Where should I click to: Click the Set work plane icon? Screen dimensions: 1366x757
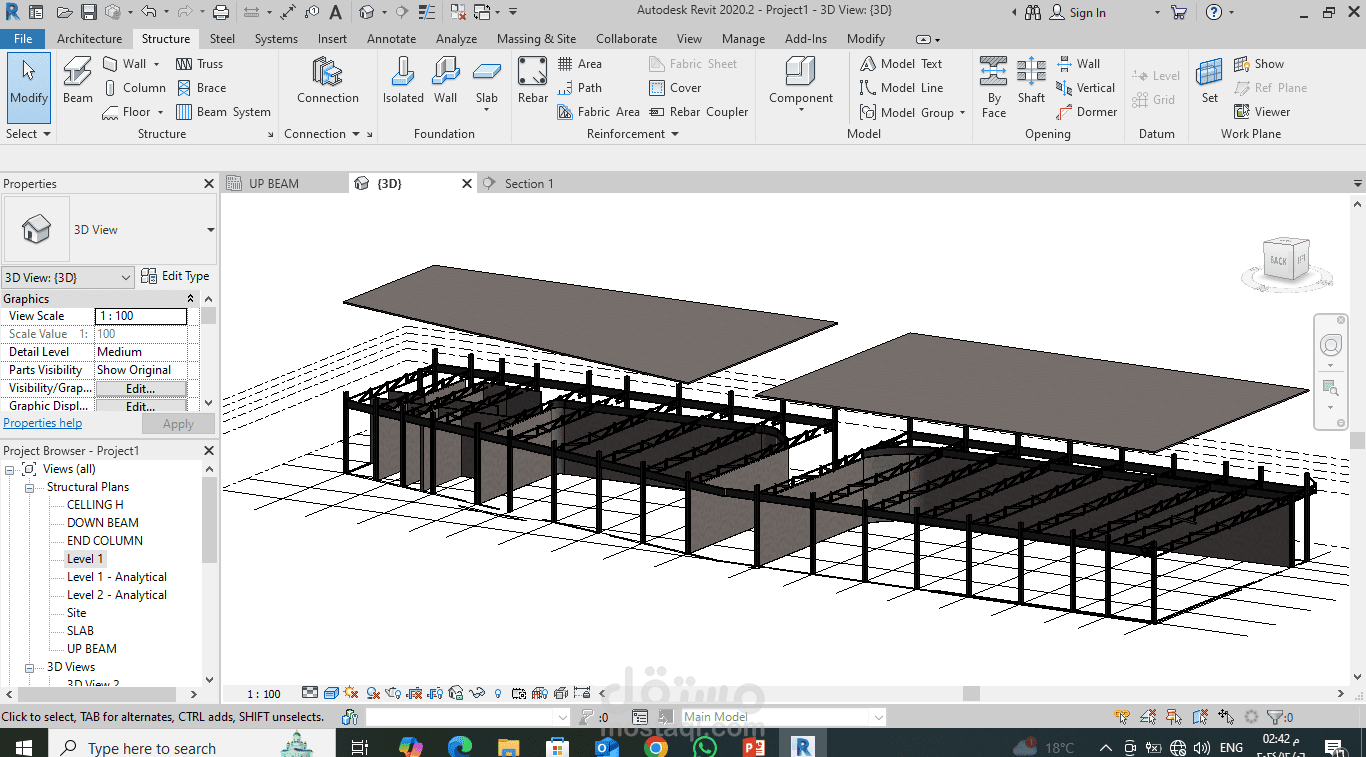point(1209,80)
